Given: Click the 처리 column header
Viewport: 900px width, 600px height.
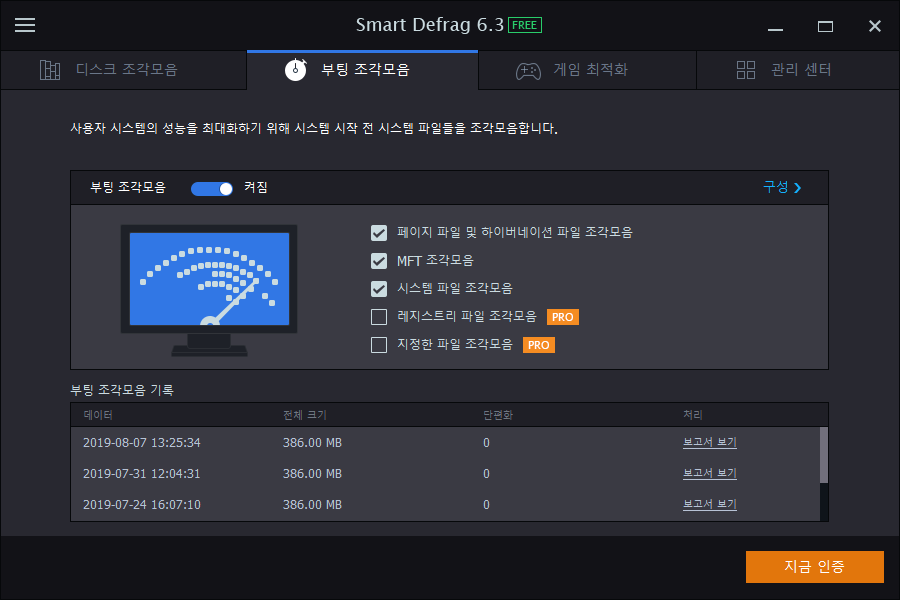Looking at the screenshot, I should (x=692, y=415).
